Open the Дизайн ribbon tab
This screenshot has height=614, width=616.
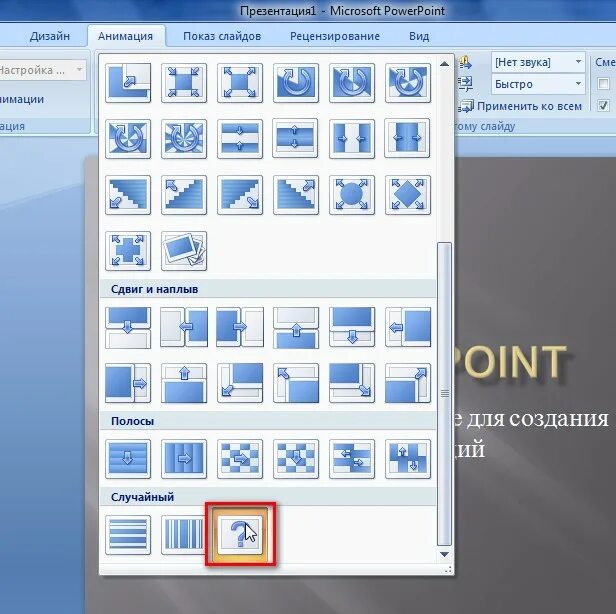coord(50,36)
